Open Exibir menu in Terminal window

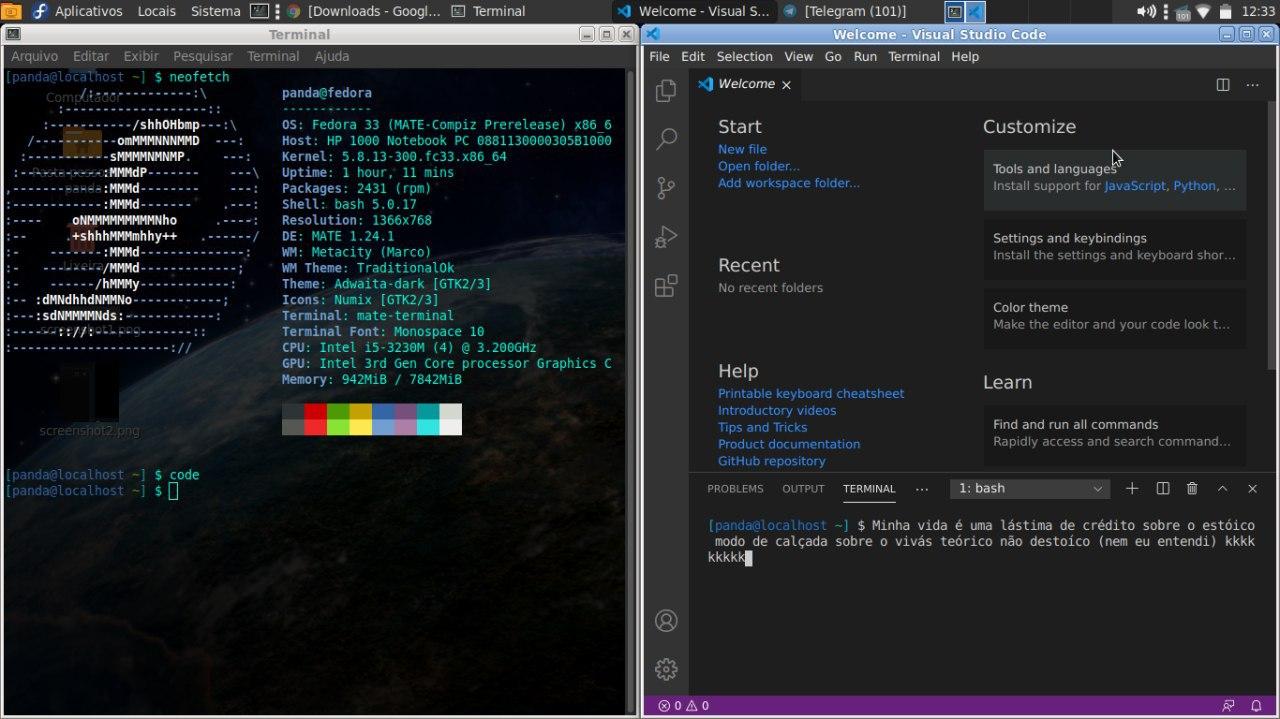point(141,56)
